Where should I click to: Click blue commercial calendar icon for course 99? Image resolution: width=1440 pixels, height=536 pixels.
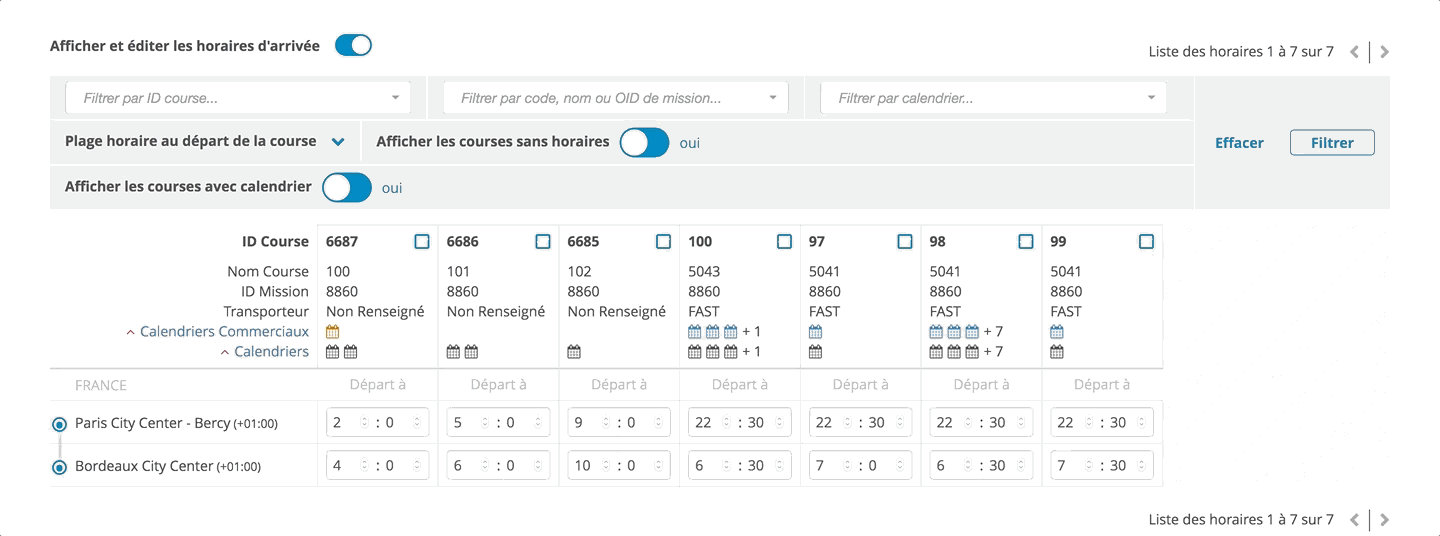pyautogui.click(x=1057, y=332)
